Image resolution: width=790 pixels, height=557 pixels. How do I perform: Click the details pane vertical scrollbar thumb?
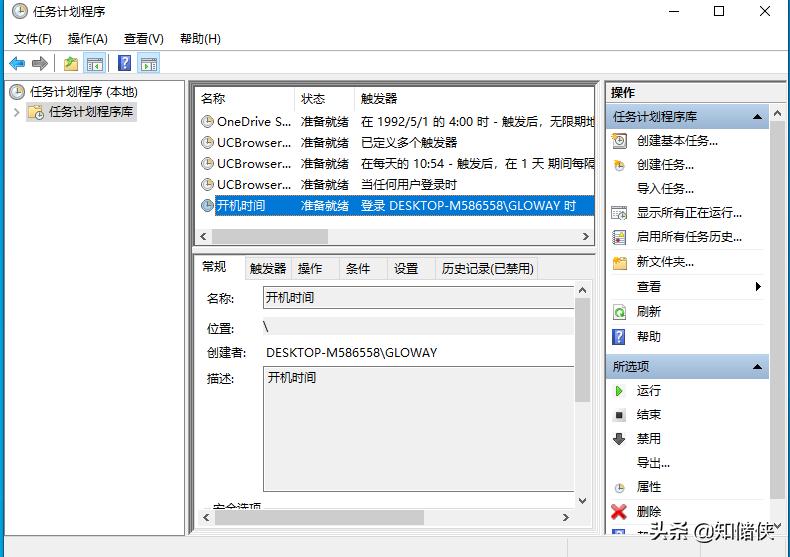[582, 350]
